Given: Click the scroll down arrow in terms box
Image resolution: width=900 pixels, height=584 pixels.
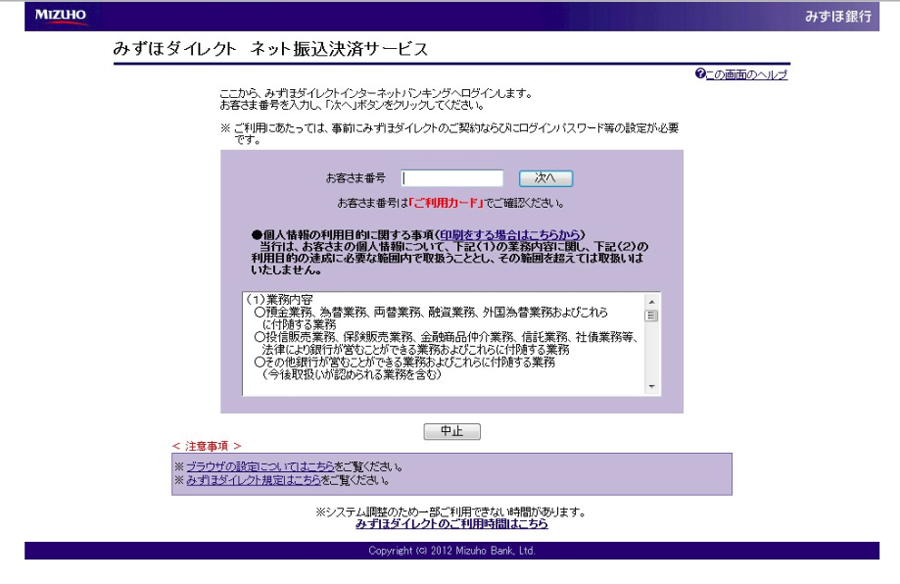Looking at the screenshot, I should [x=651, y=386].
